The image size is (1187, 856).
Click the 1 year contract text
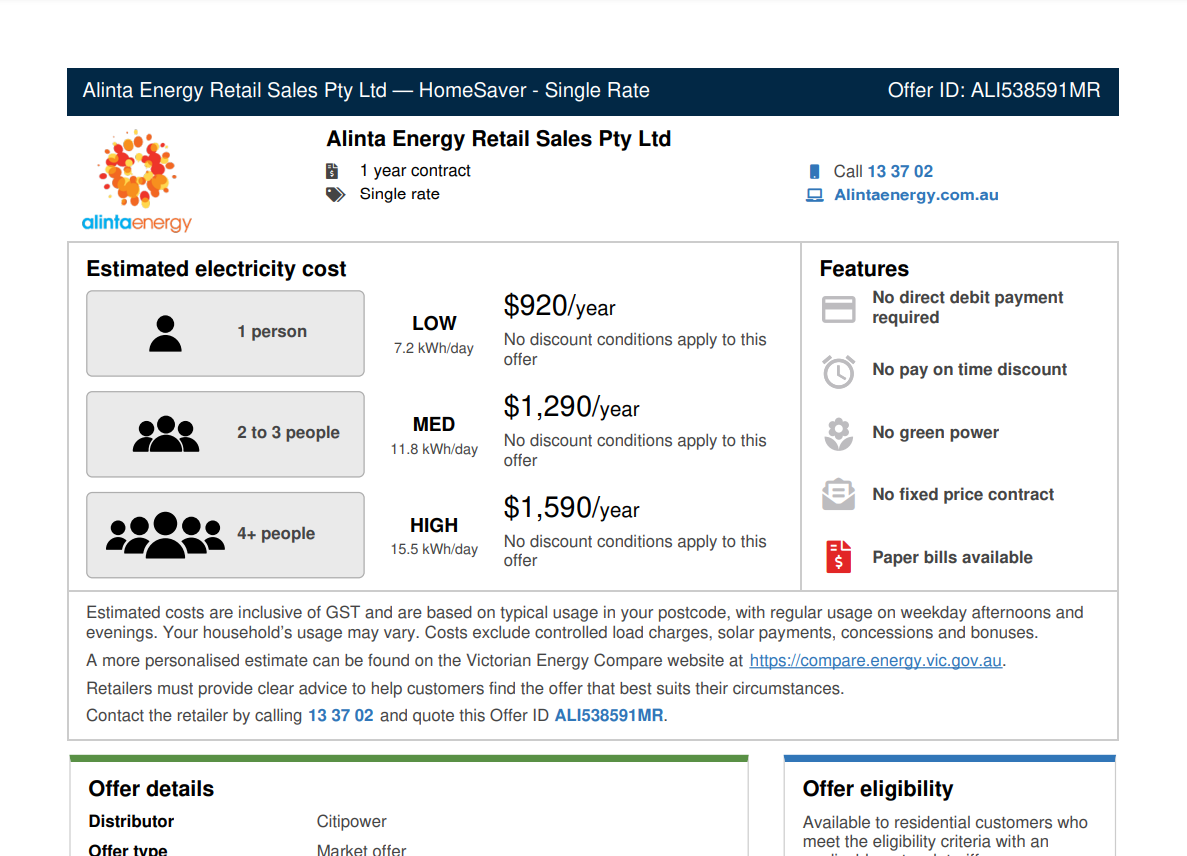(415, 171)
